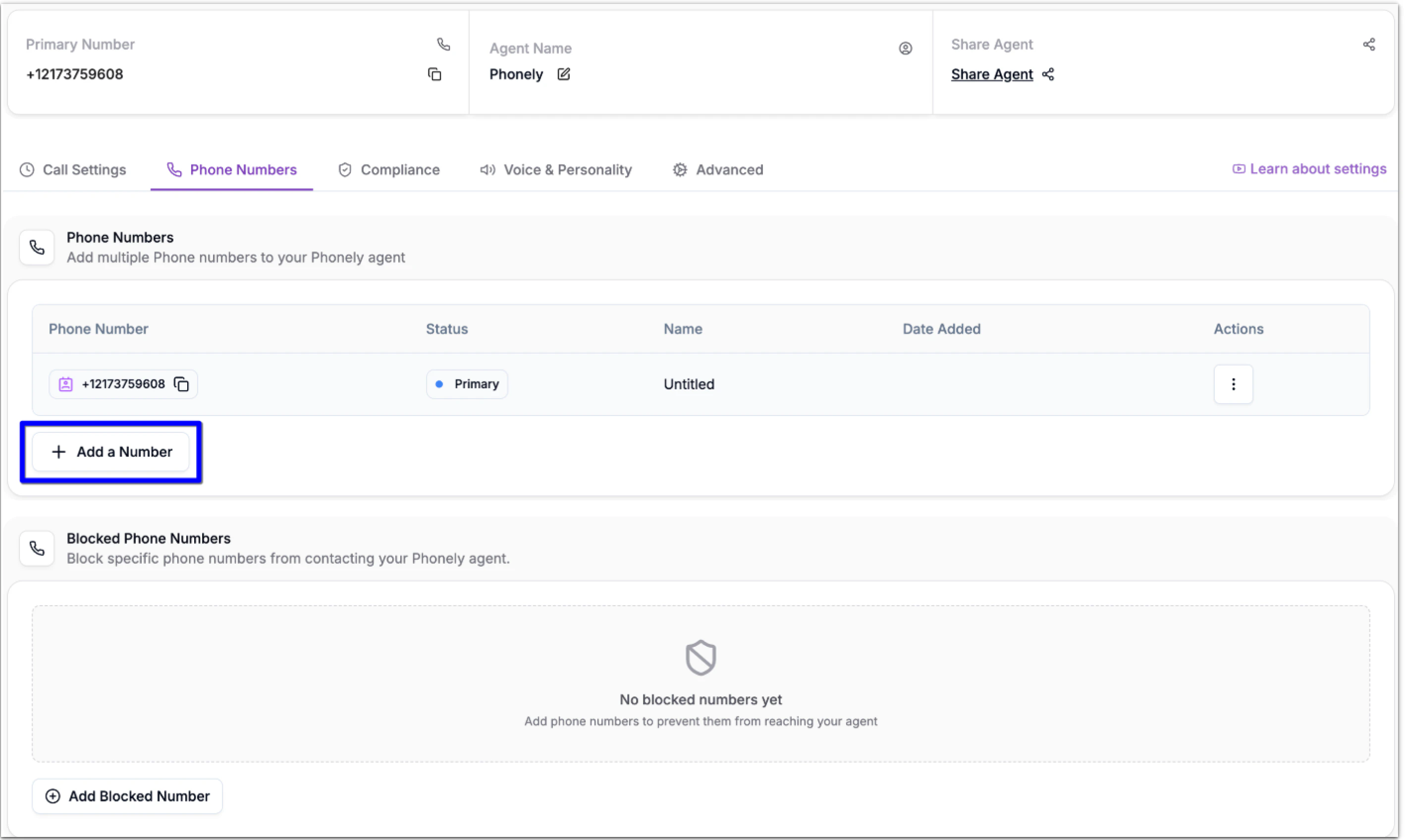Click the Primary status badge

pos(467,384)
